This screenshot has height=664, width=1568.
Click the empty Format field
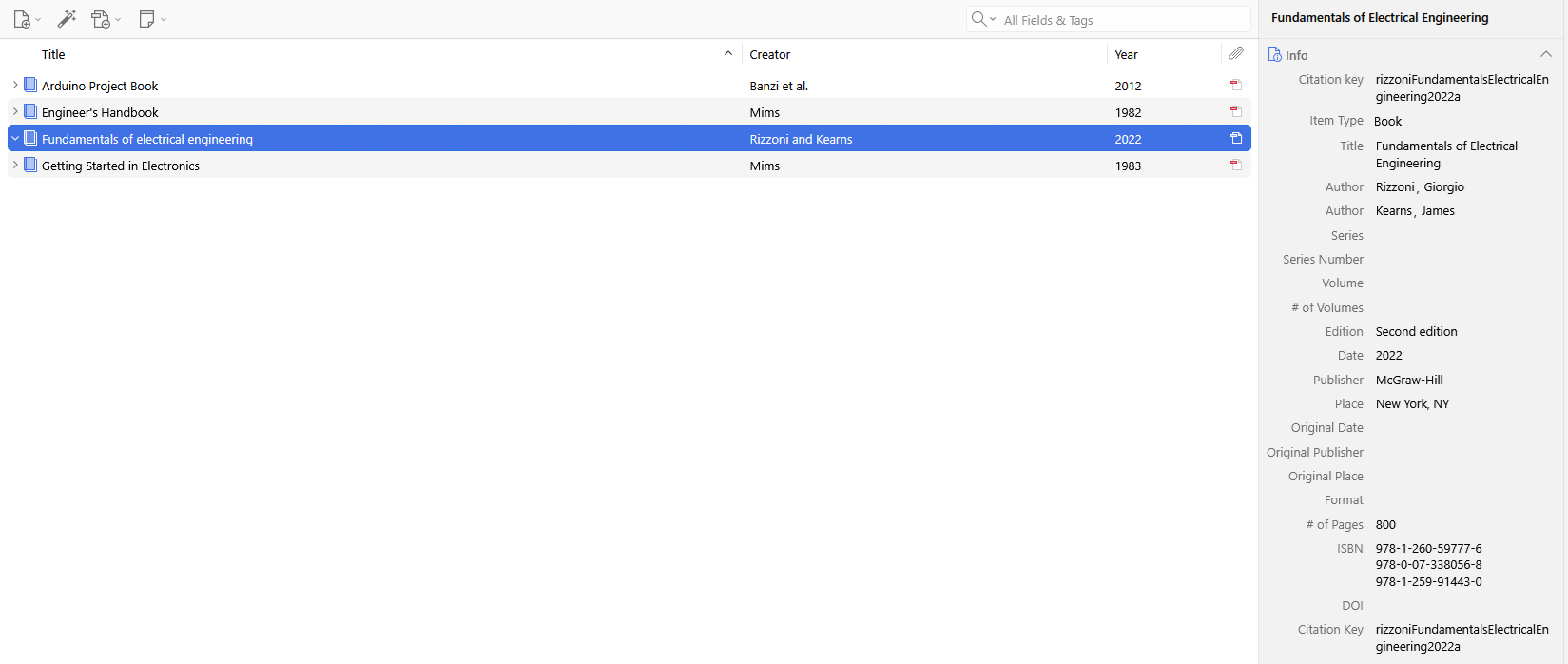1462,500
